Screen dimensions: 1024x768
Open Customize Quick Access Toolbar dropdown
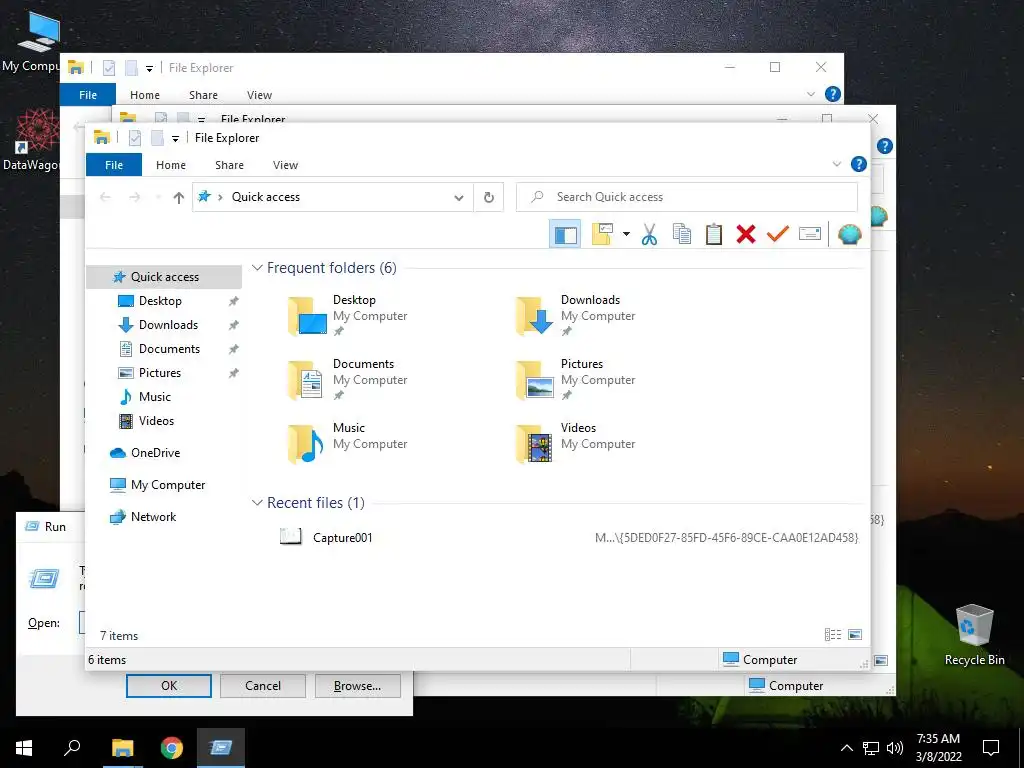[175, 138]
